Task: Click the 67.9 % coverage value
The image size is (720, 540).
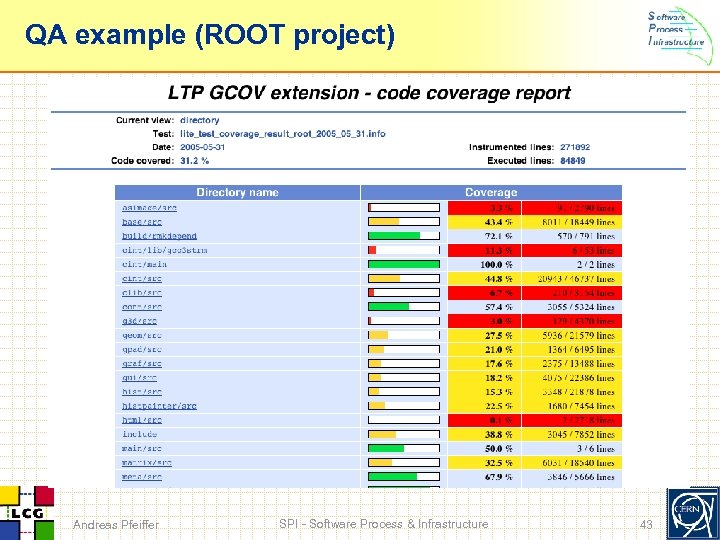Action: (x=499, y=477)
